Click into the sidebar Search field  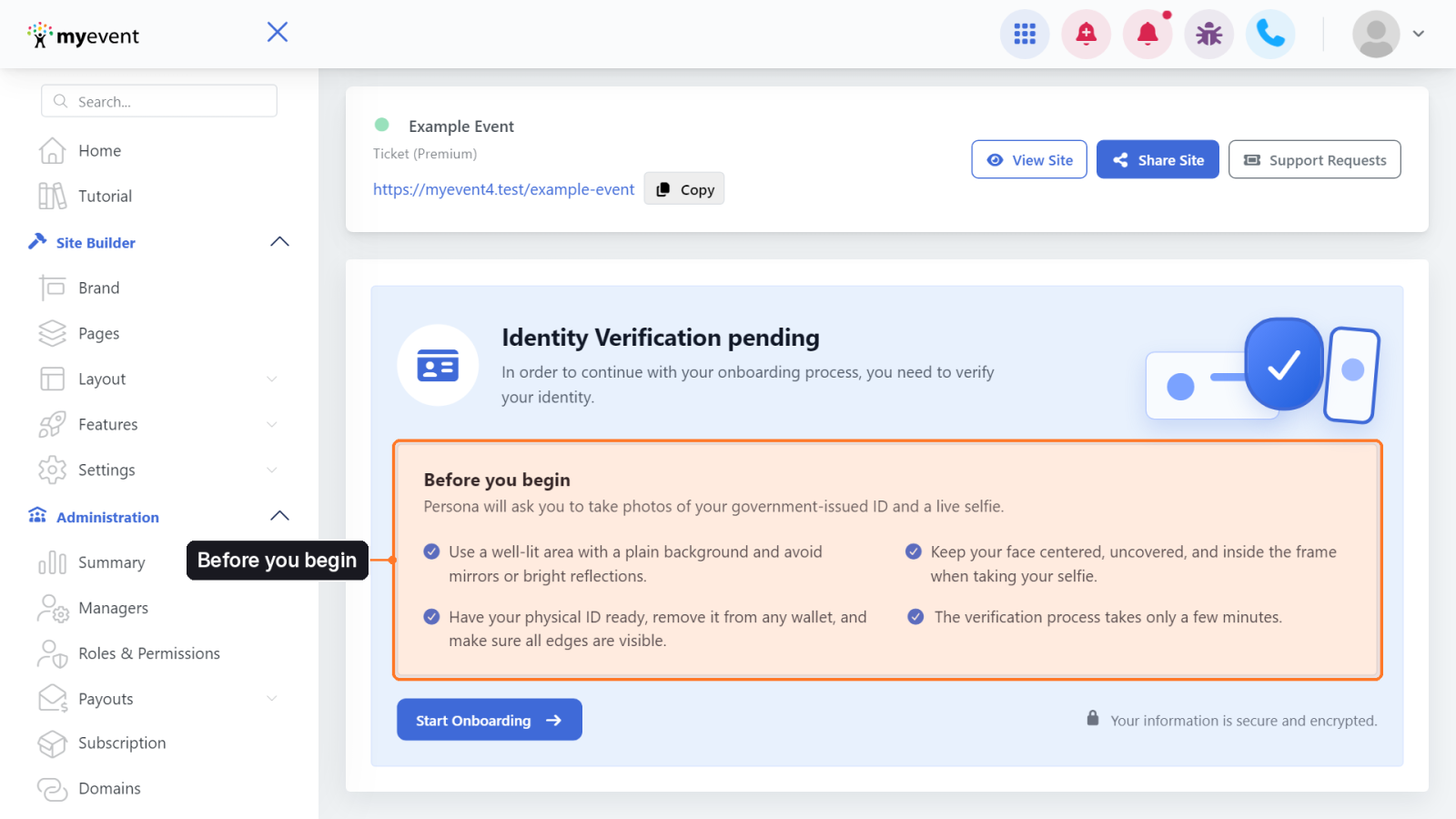159,101
